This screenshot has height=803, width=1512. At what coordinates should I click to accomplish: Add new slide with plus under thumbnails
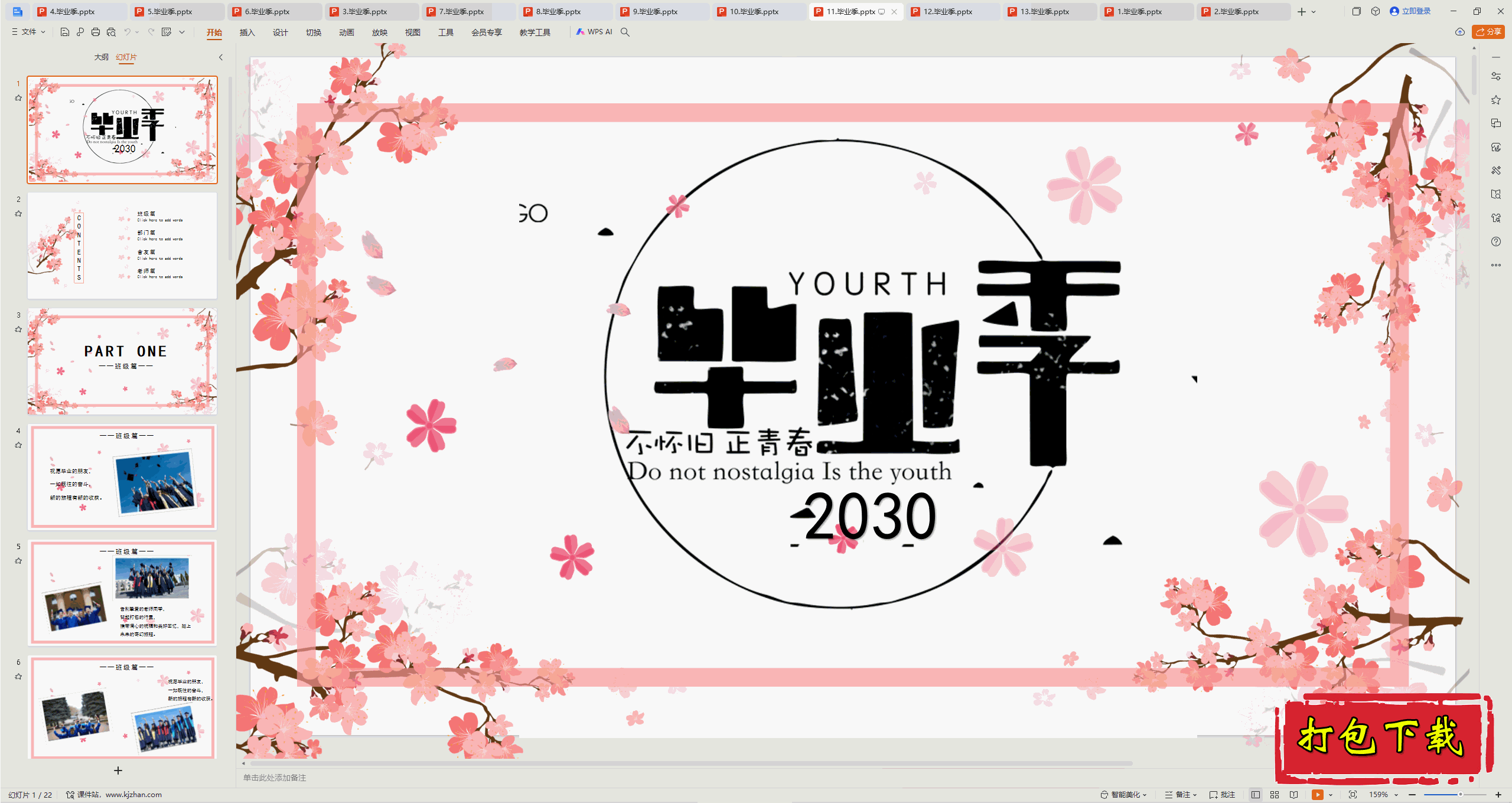118,771
